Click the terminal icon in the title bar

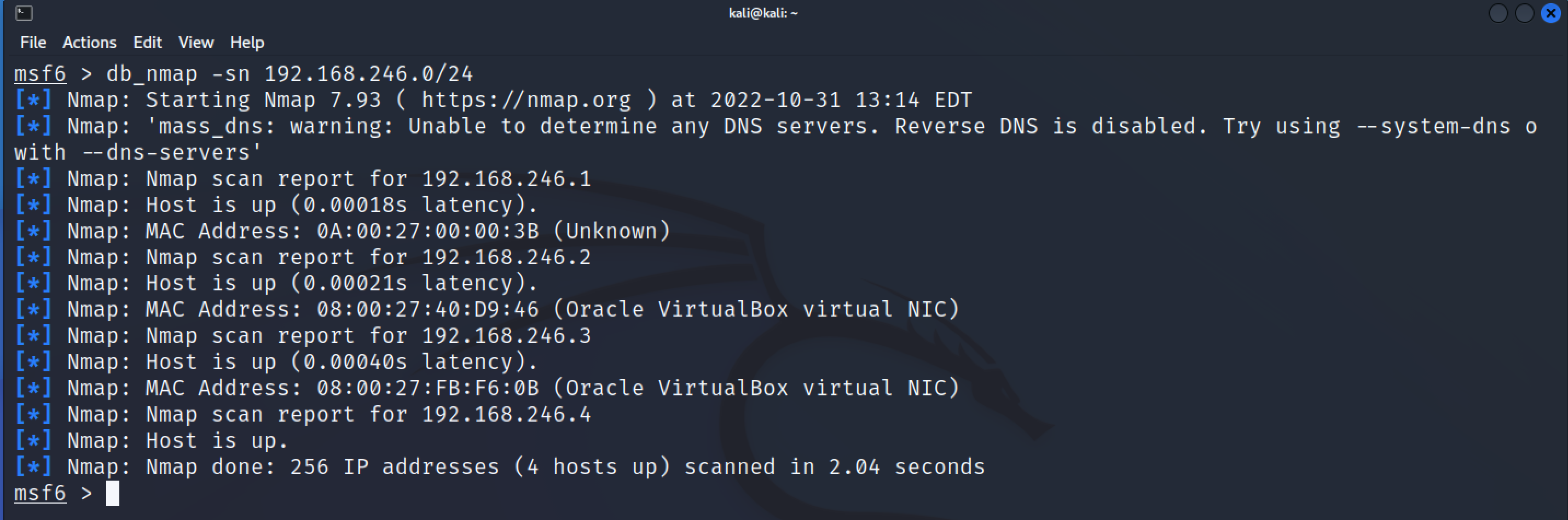(x=24, y=13)
